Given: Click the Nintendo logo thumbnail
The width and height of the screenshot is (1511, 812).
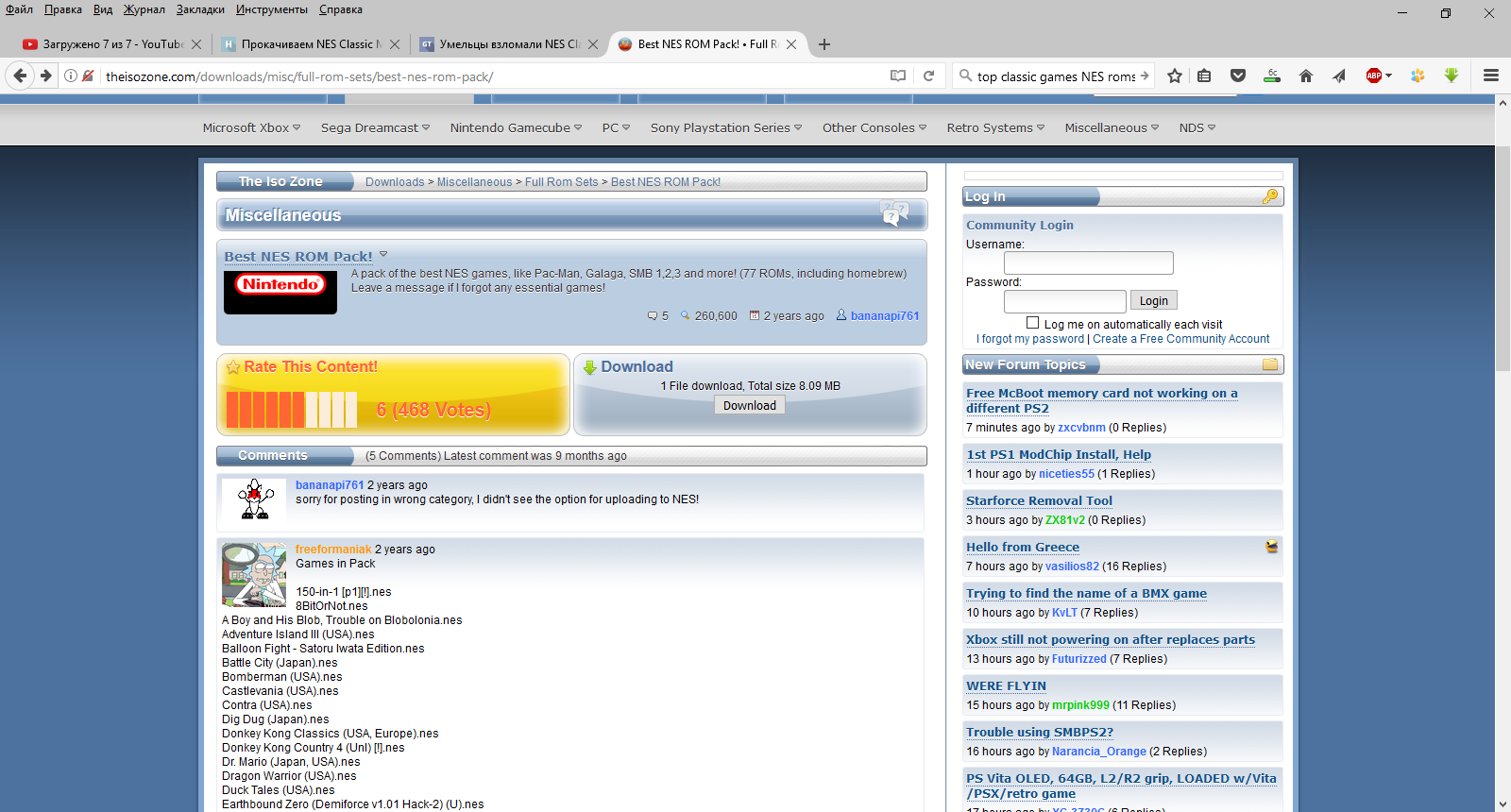Looking at the screenshot, I should 280,293.
